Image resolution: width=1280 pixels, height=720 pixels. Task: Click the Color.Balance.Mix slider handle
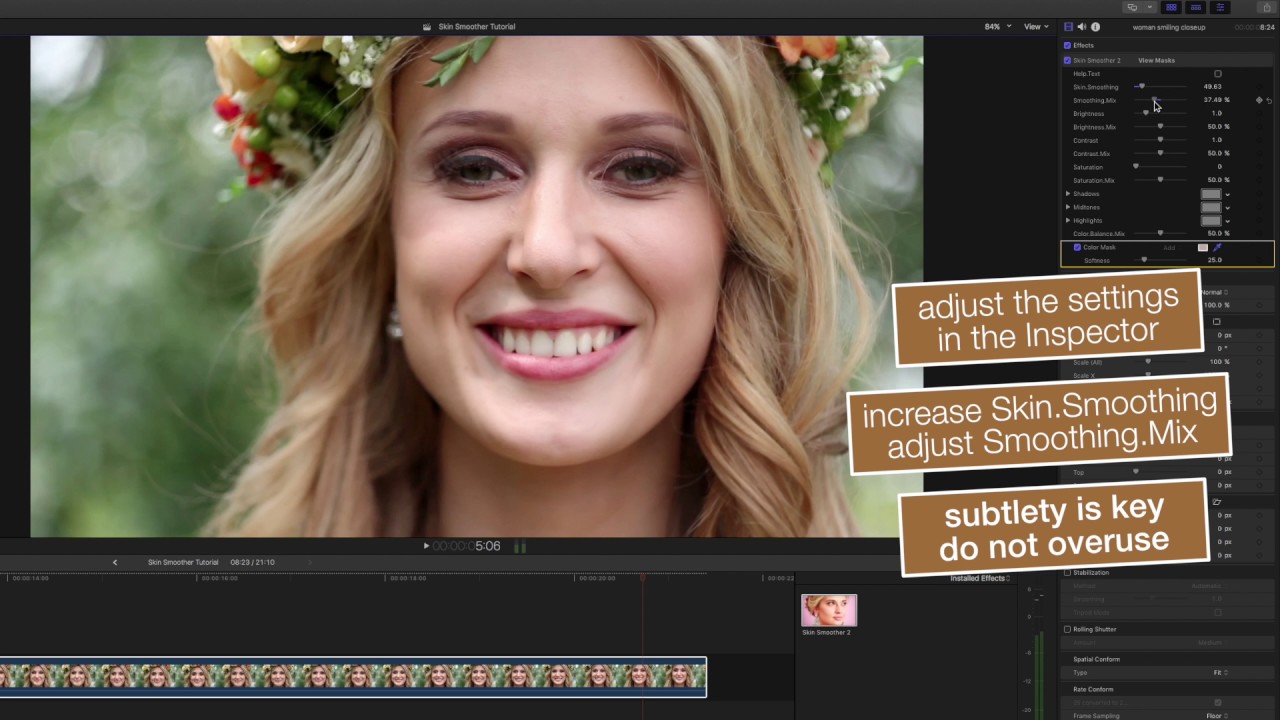pos(1160,233)
